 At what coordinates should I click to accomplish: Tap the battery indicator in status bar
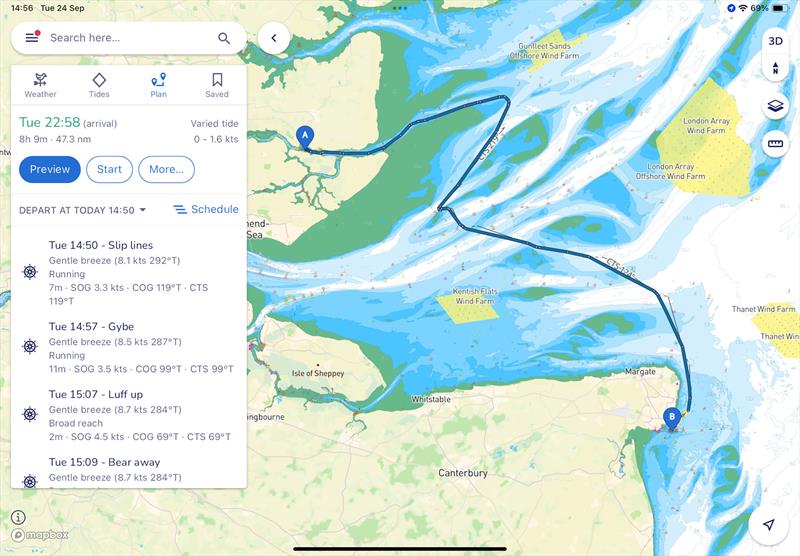click(x=779, y=8)
